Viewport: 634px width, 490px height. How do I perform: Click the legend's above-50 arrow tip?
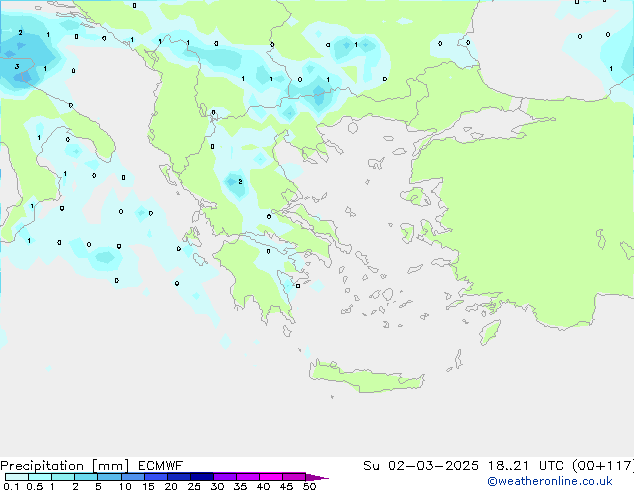coord(317,477)
